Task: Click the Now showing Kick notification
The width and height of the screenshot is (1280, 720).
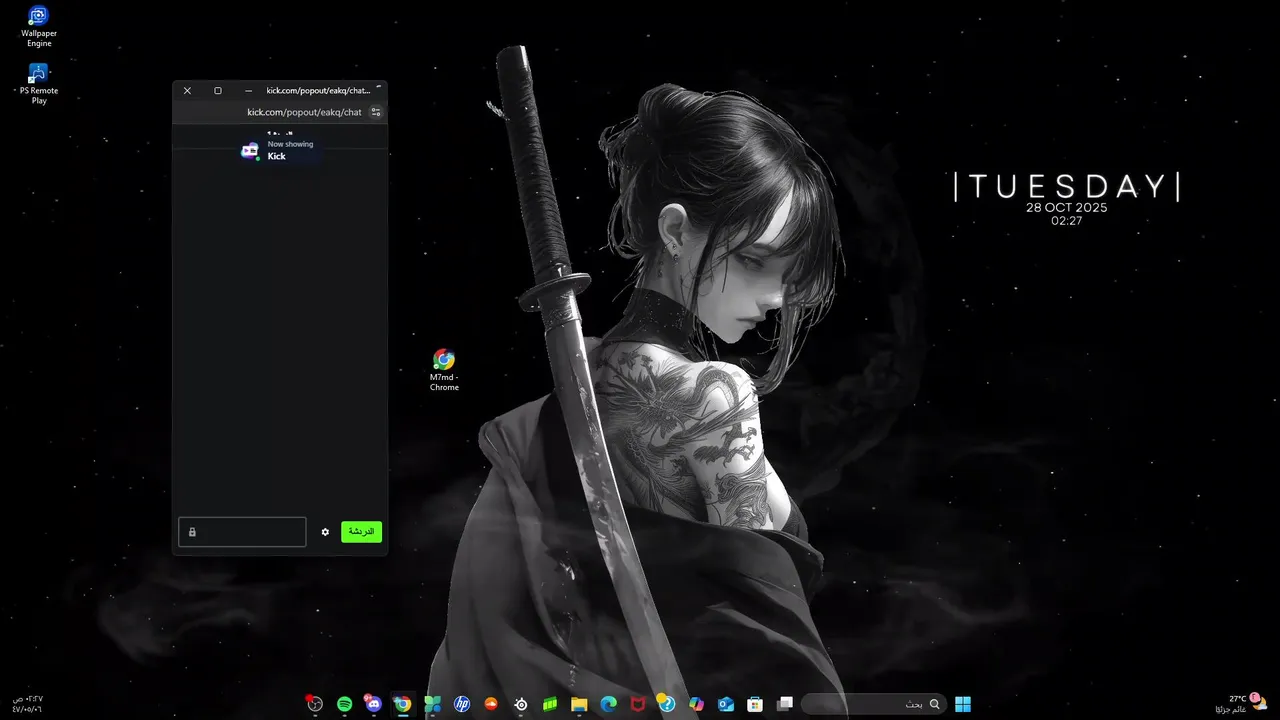Action: pos(280,150)
